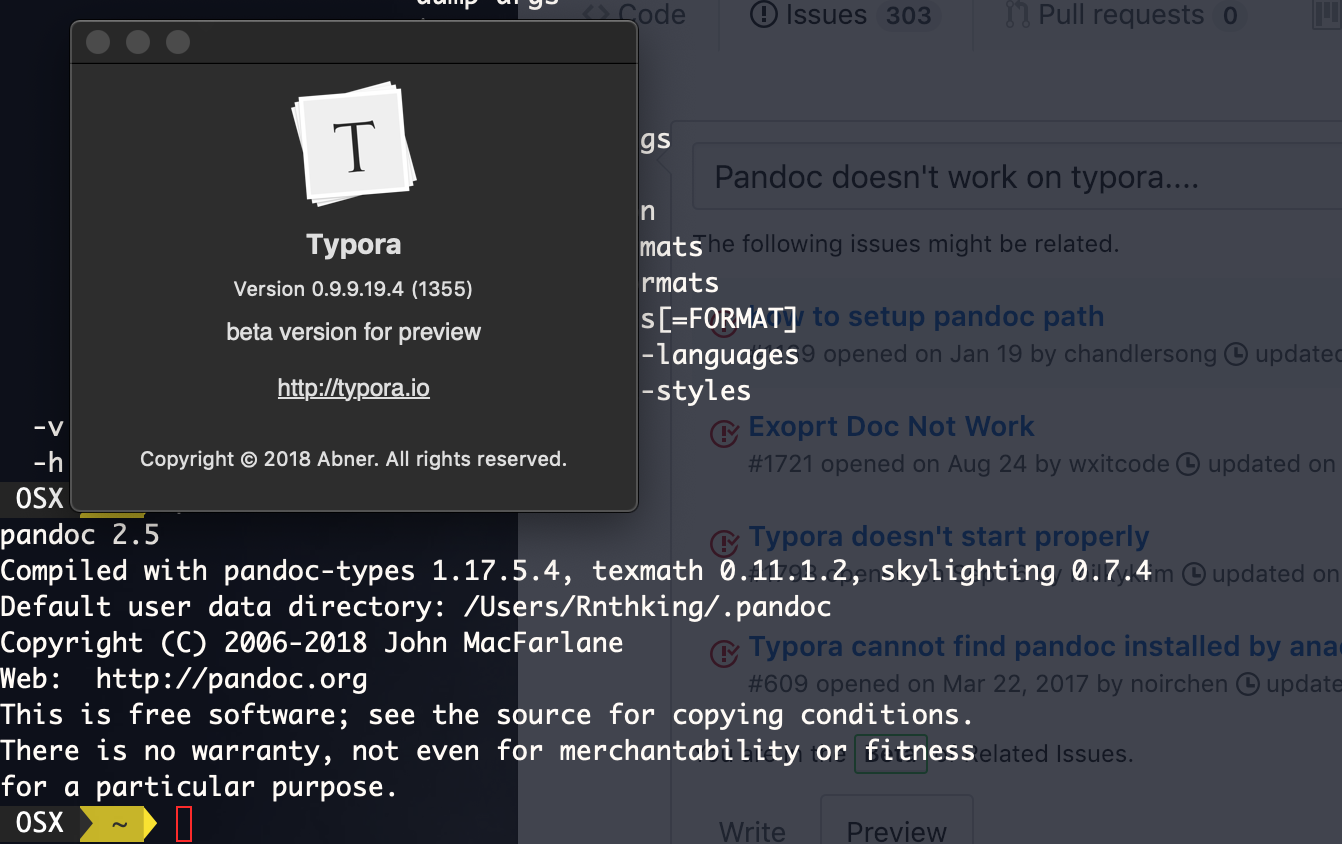
Task: Click the Pull requests branch icon
Action: 1016,15
